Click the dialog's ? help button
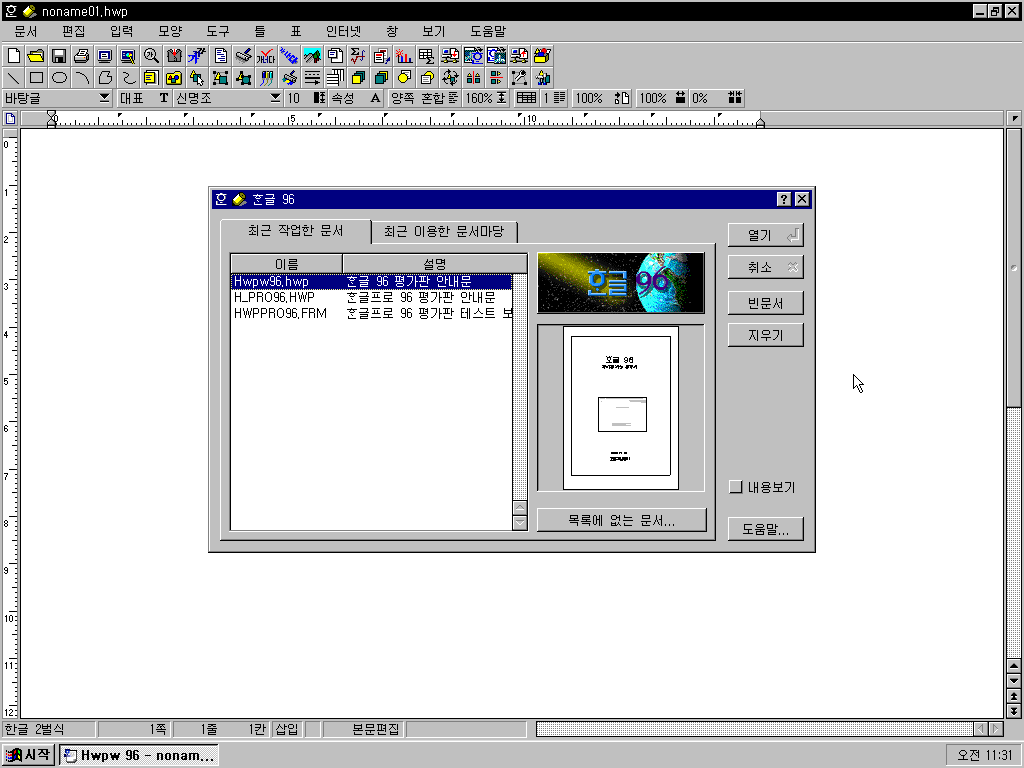1024x768 pixels. 784,199
